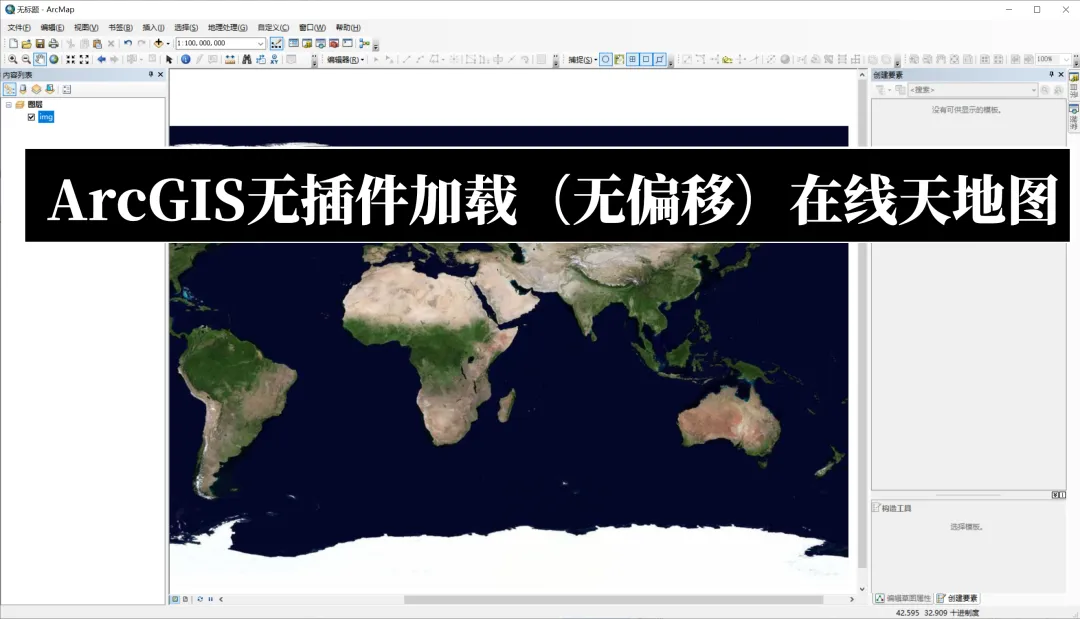Click Fixed Zoom Out arrows icon

[x=84, y=59]
